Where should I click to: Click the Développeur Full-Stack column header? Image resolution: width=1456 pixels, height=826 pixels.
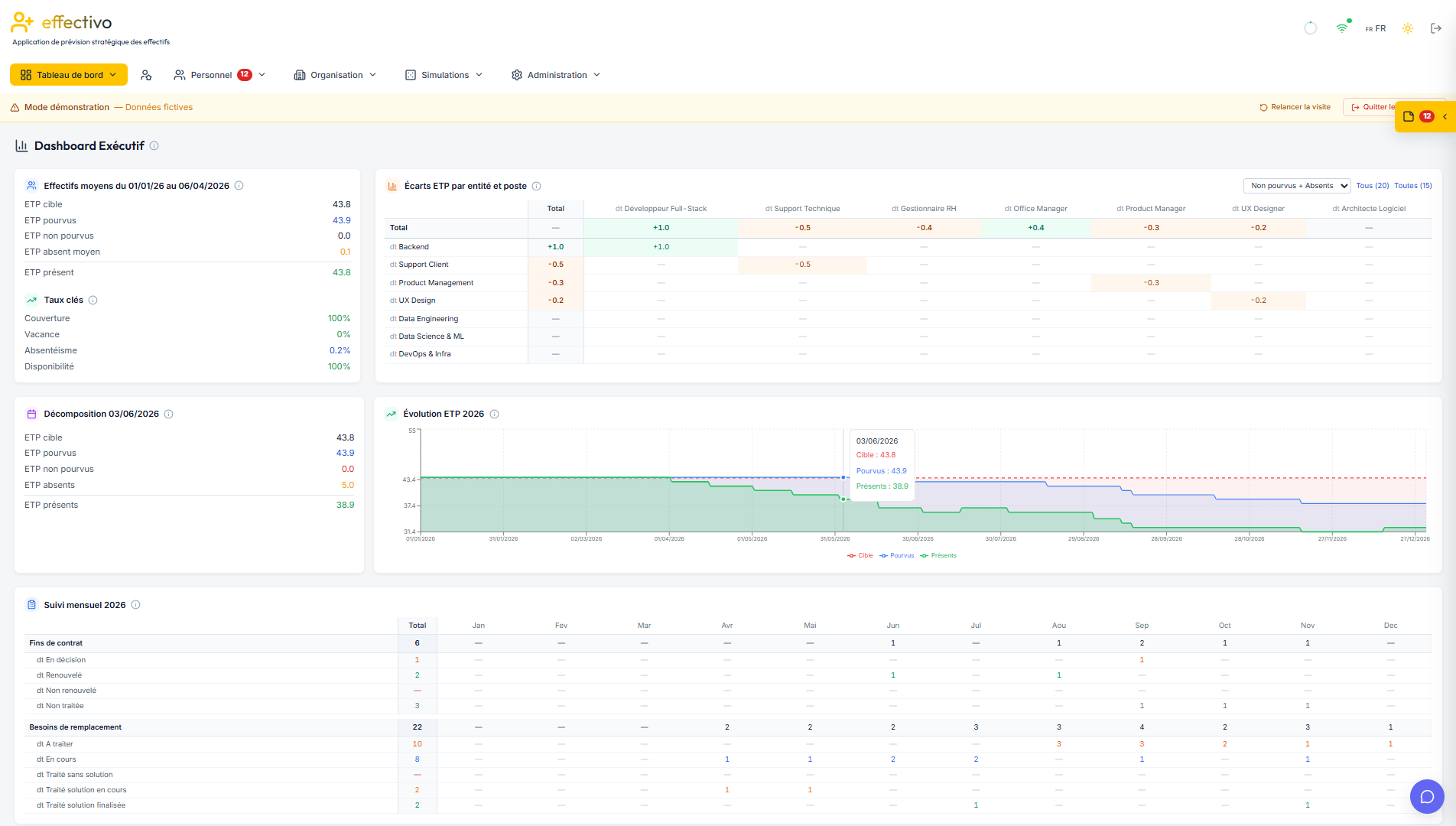661,209
